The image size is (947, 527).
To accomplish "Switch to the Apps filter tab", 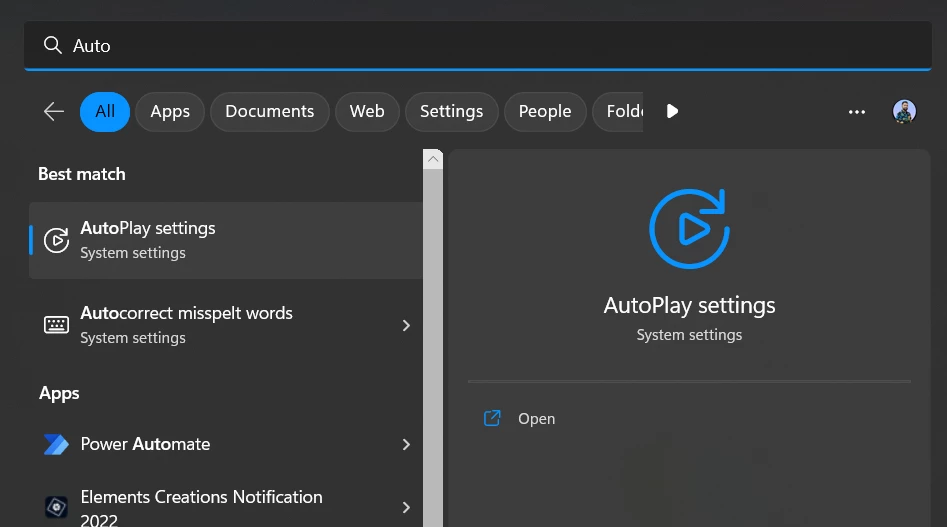I will tap(170, 112).
